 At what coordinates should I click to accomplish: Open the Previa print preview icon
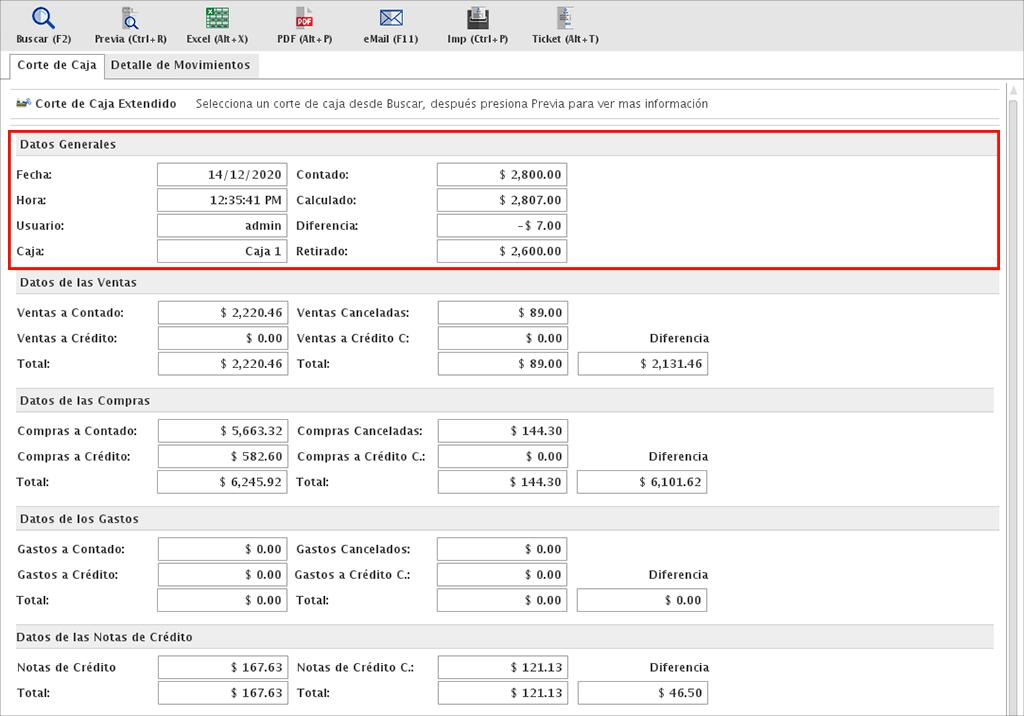pos(130,18)
